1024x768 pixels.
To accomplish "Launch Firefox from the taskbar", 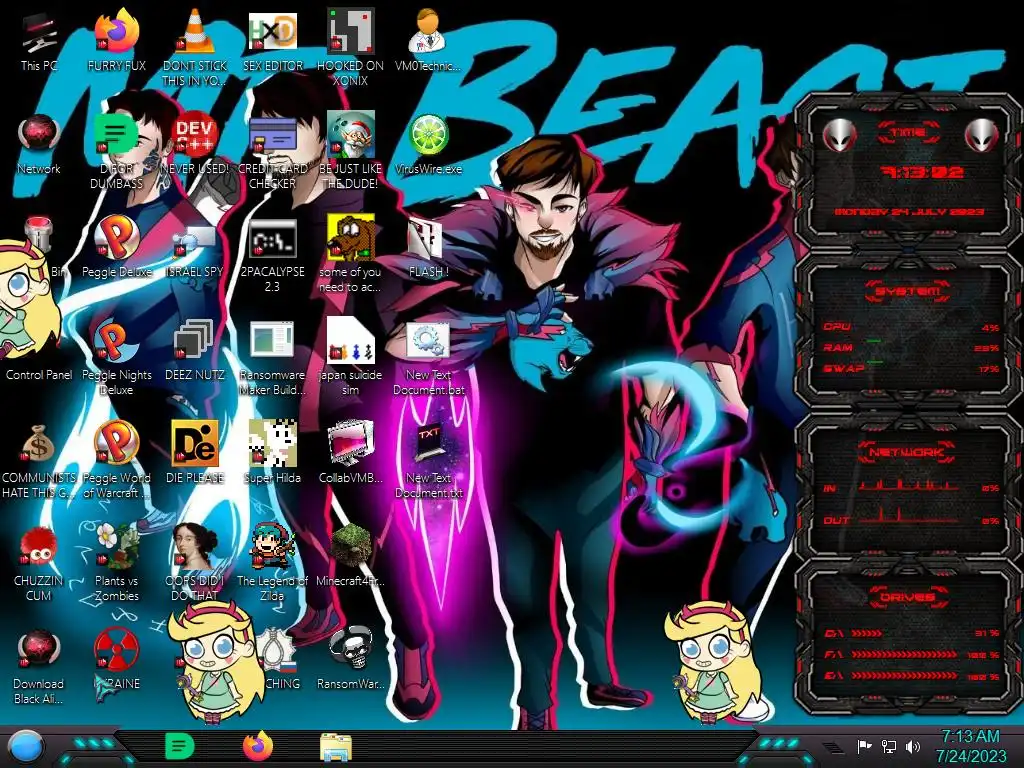I will click(x=258, y=746).
